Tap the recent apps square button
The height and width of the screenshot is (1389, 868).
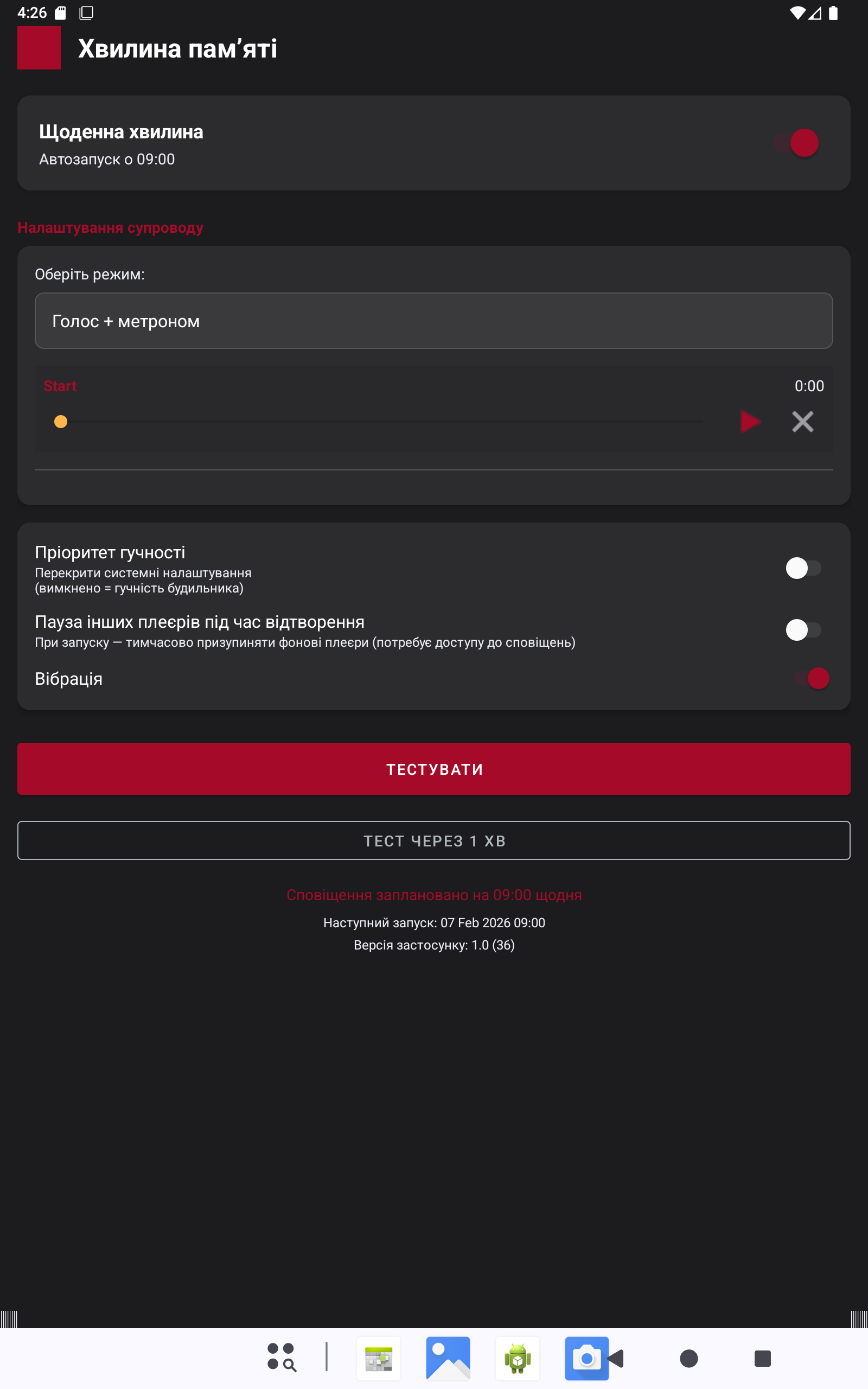coord(762,1358)
